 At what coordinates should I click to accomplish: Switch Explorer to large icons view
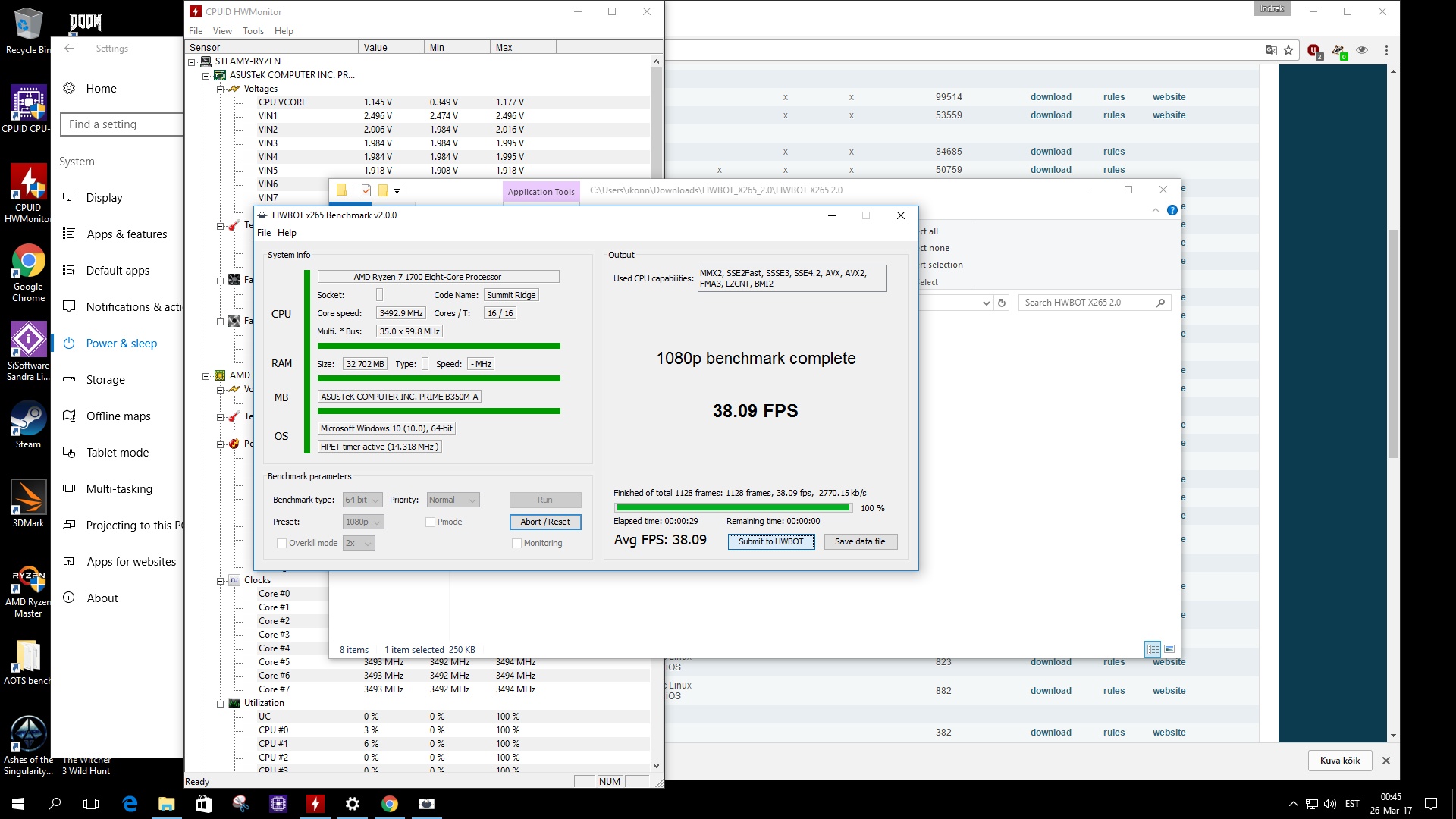pyautogui.click(x=1169, y=649)
